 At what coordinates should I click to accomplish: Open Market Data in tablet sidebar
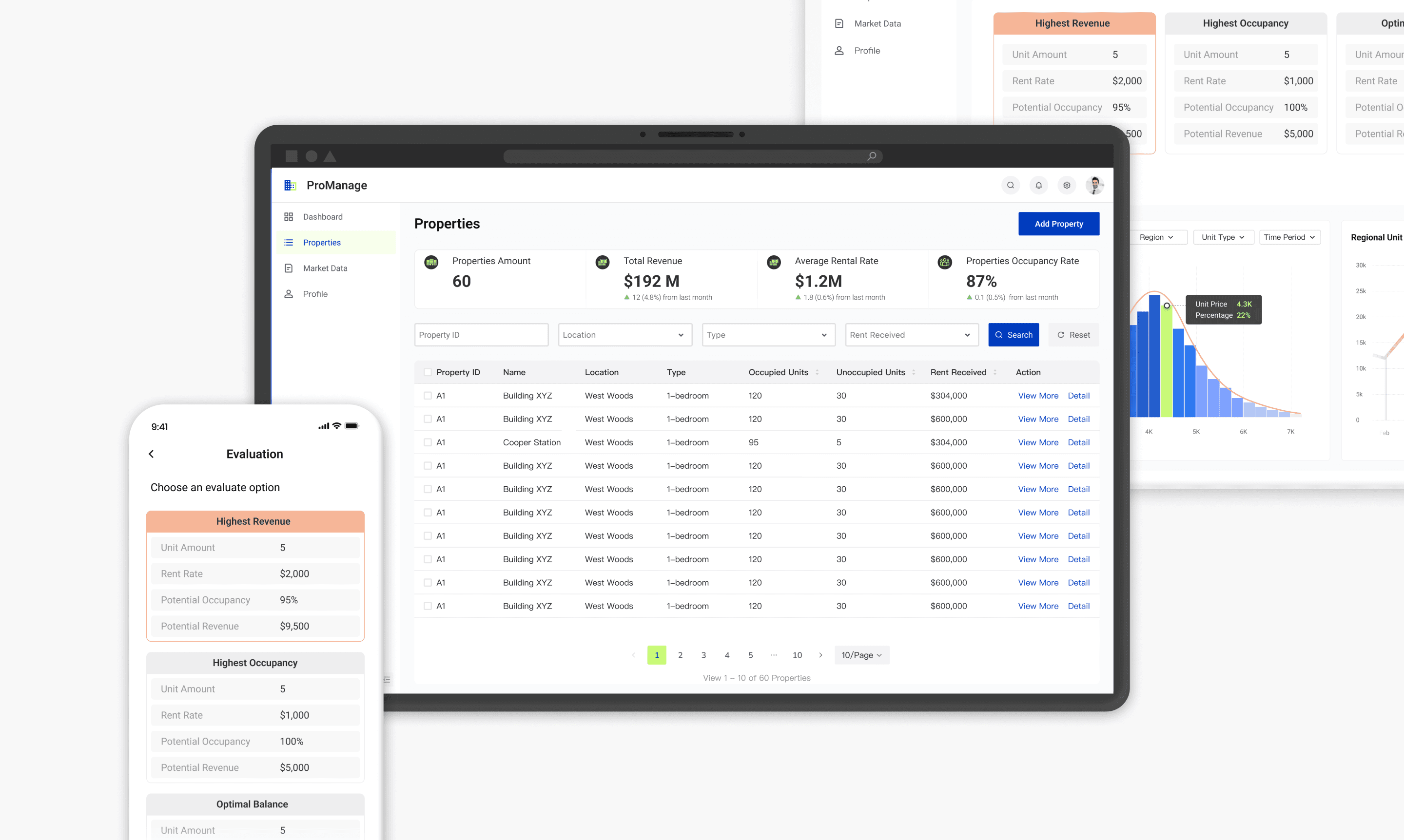tap(325, 268)
